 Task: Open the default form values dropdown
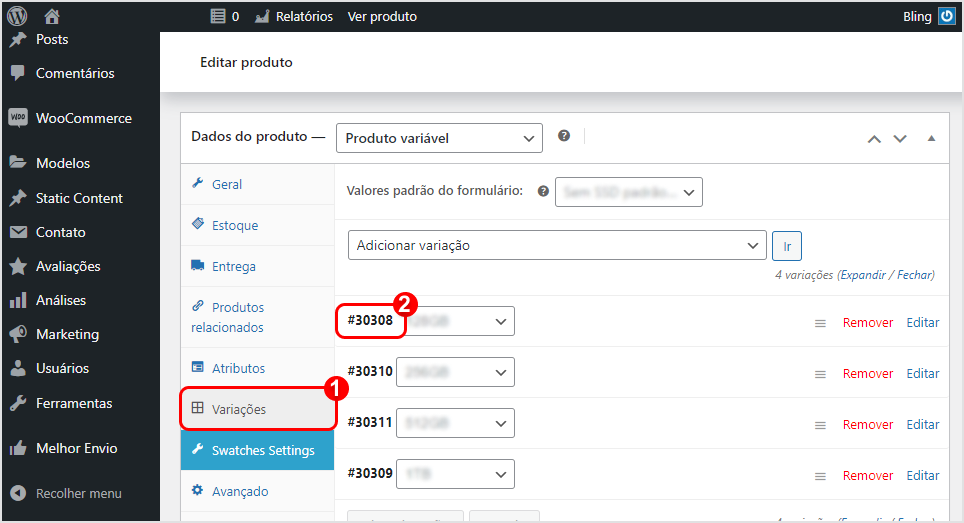click(x=628, y=192)
